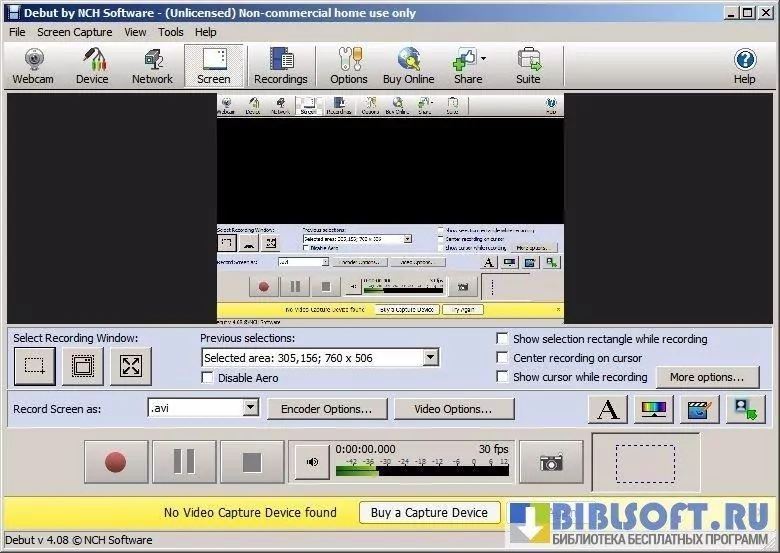Screen dimensions: 780x553
Task: Click the rectangle selection recording icon
Action: click(35, 367)
